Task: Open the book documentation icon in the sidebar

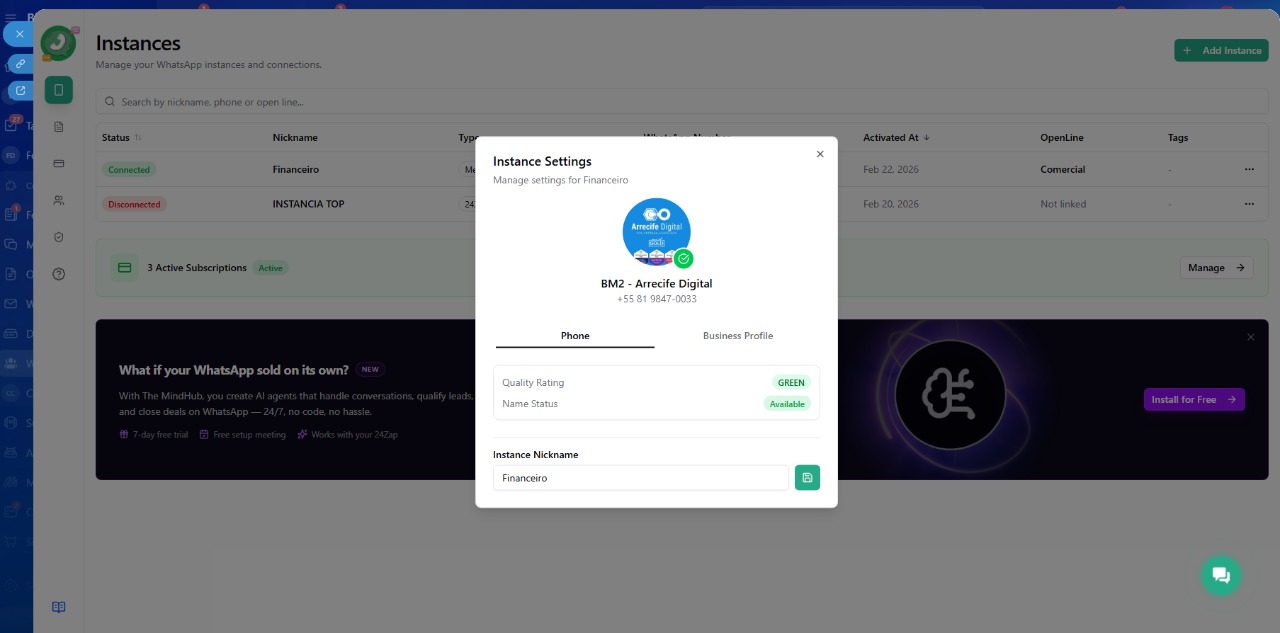Action: [x=59, y=607]
